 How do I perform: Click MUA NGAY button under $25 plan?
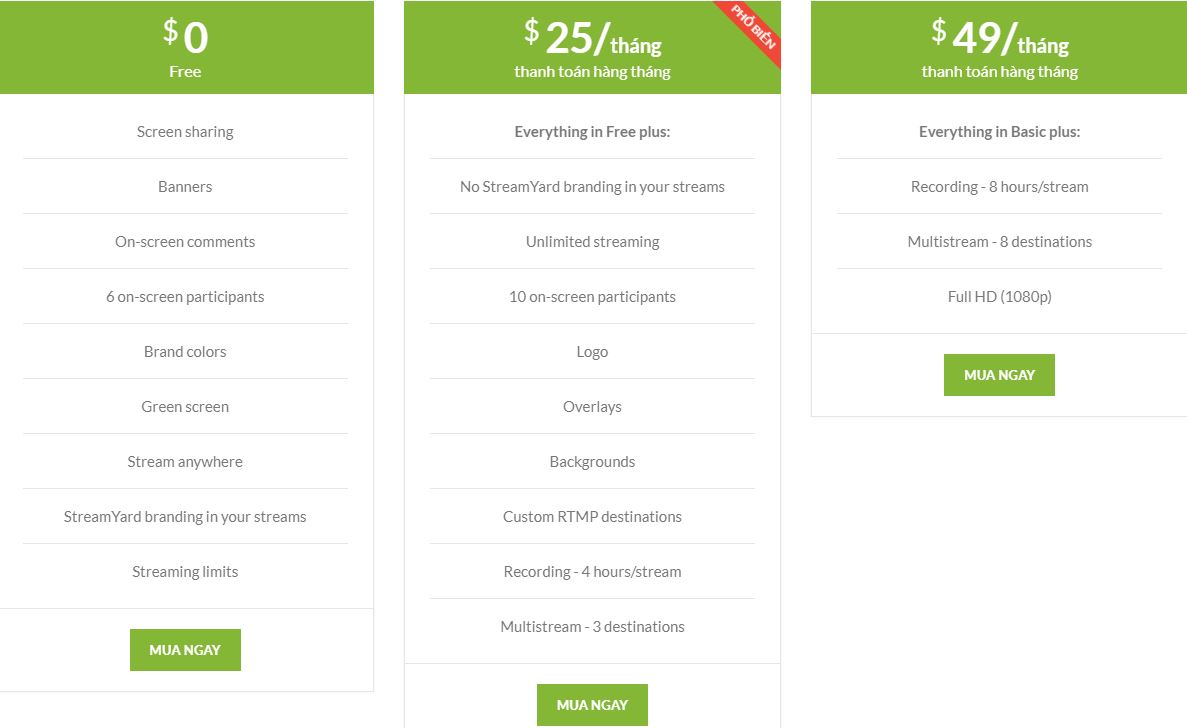click(592, 705)
